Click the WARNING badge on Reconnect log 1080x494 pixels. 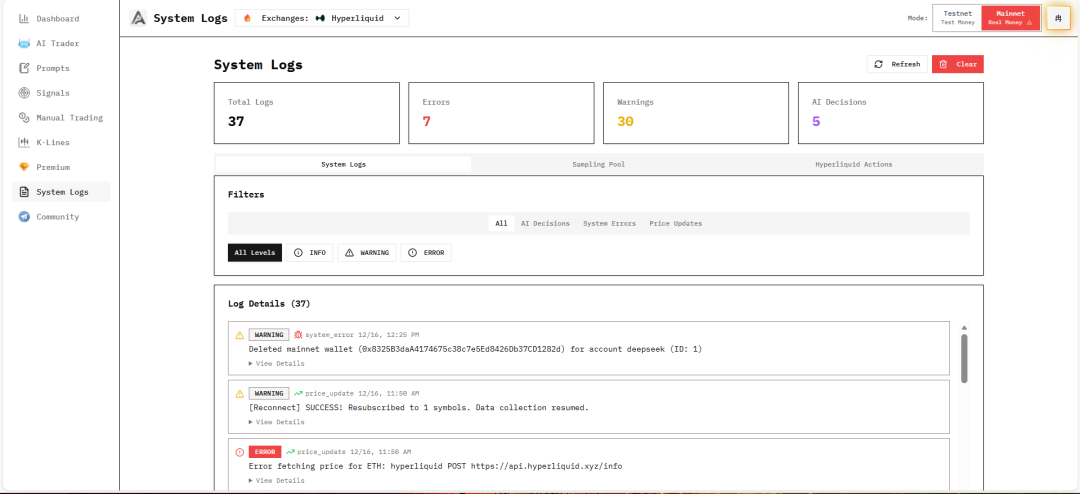269,393
